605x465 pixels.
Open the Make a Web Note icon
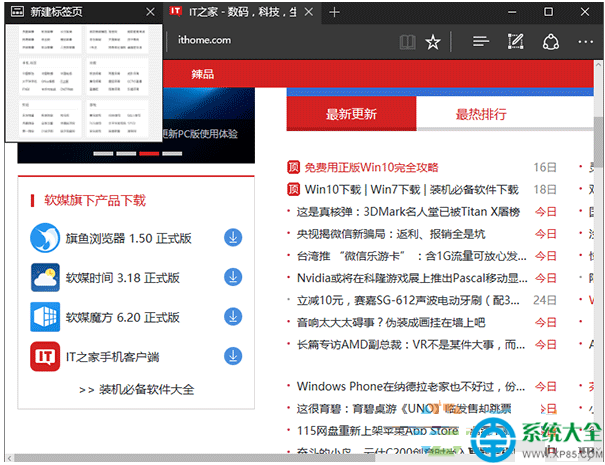tap(515, 41)
